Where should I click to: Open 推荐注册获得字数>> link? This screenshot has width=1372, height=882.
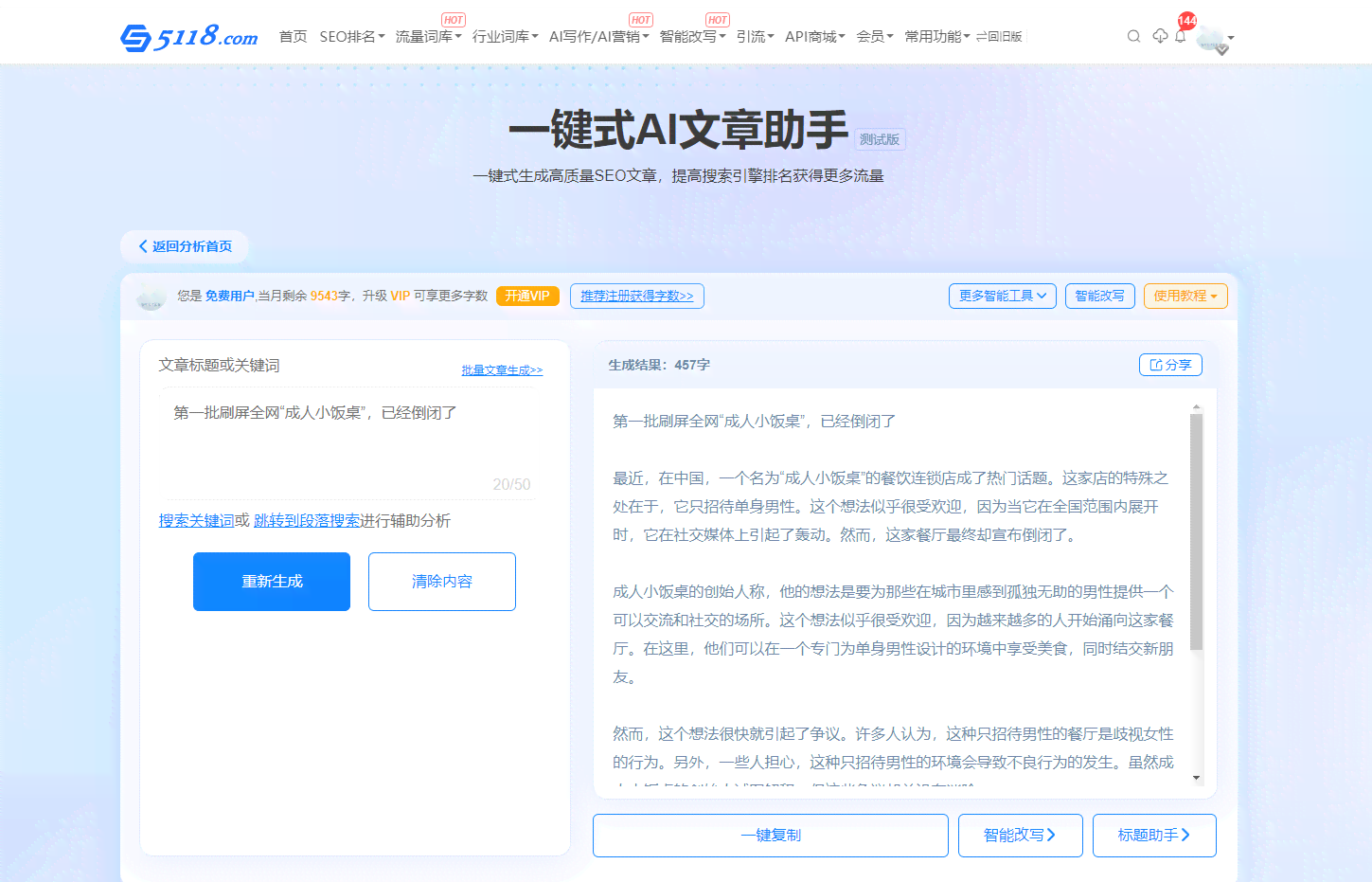pyautogui.click(x=636, y=296)
